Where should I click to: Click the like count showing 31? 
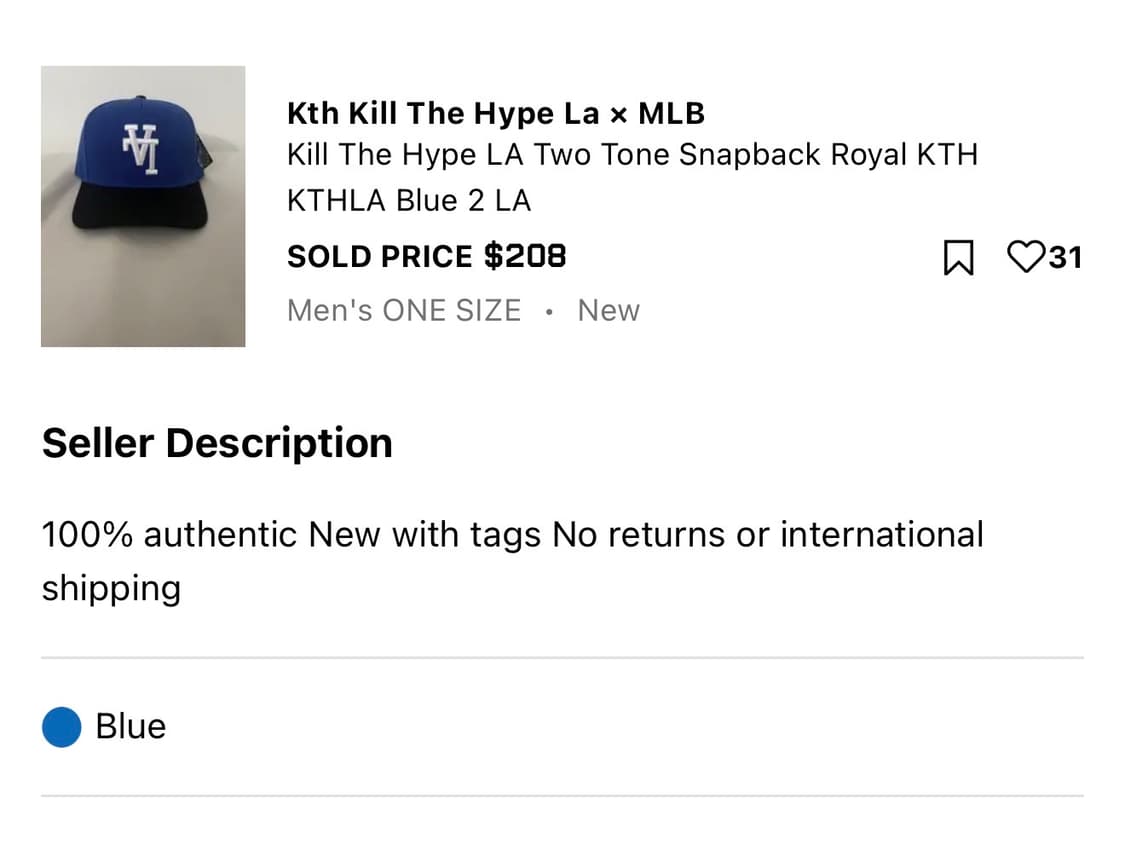pyautogui.click(x=1065, y=258)
